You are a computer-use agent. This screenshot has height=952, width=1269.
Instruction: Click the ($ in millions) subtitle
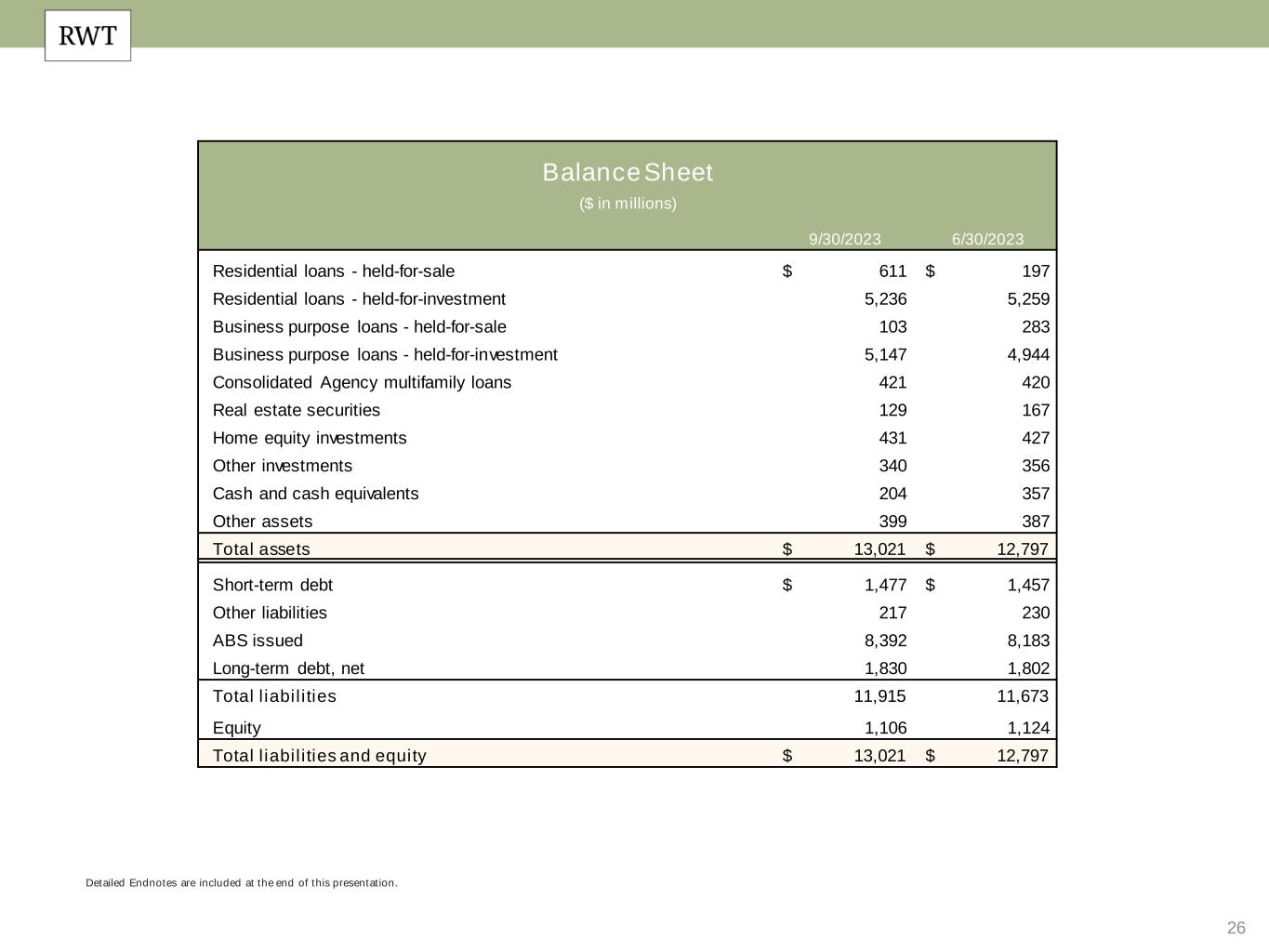click(x=628, y=204)
